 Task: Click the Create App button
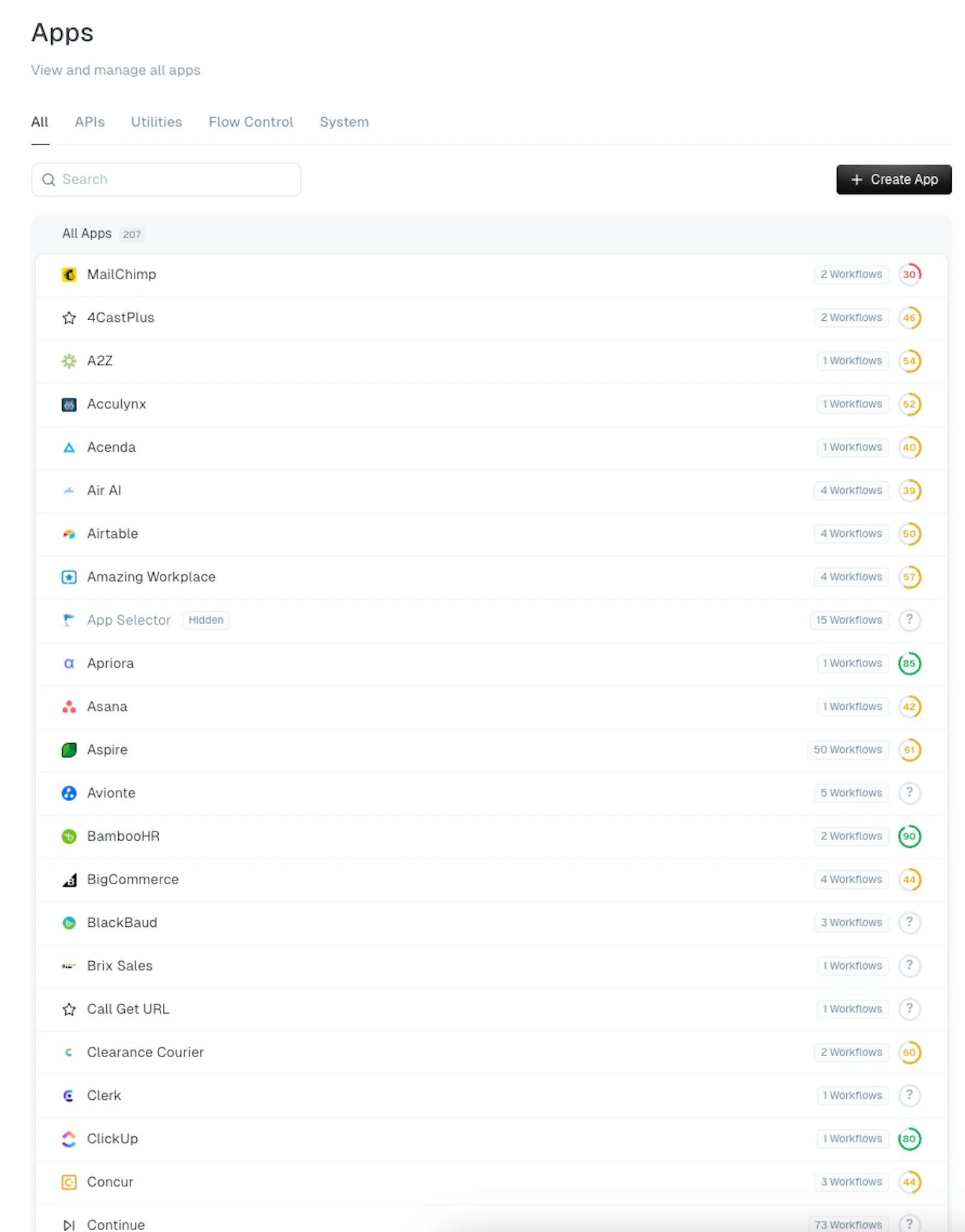[894, 180]
